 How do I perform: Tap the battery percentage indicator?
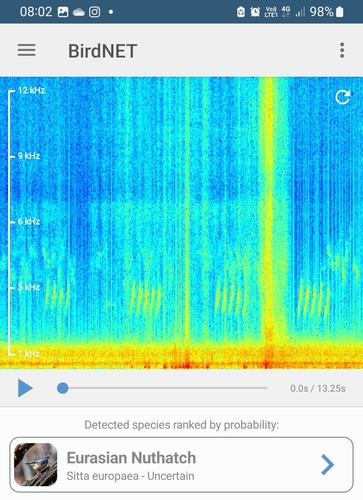click(321, 12)
